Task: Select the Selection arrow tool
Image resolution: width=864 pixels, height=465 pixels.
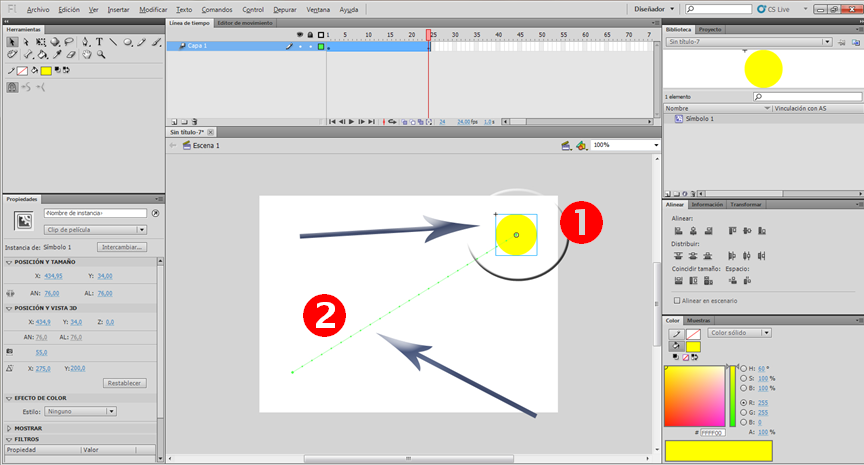Action: tap(12, 42)
